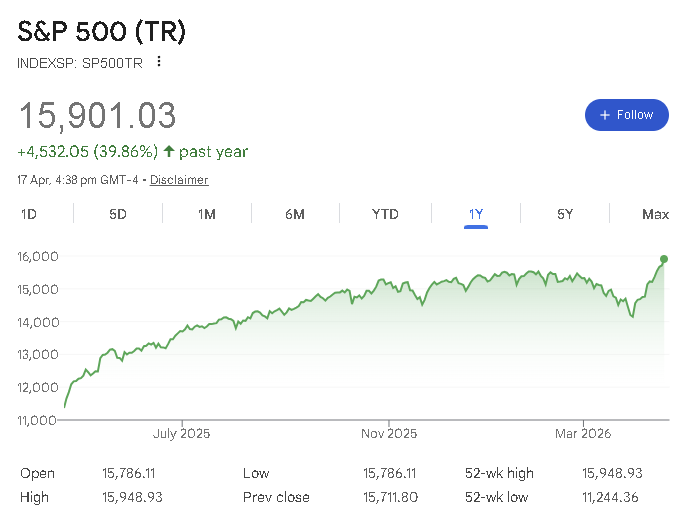The height and width of the screenshot is (517, 684).
Task: Click the Low value 15,786.11
Action: pos(390,473)
